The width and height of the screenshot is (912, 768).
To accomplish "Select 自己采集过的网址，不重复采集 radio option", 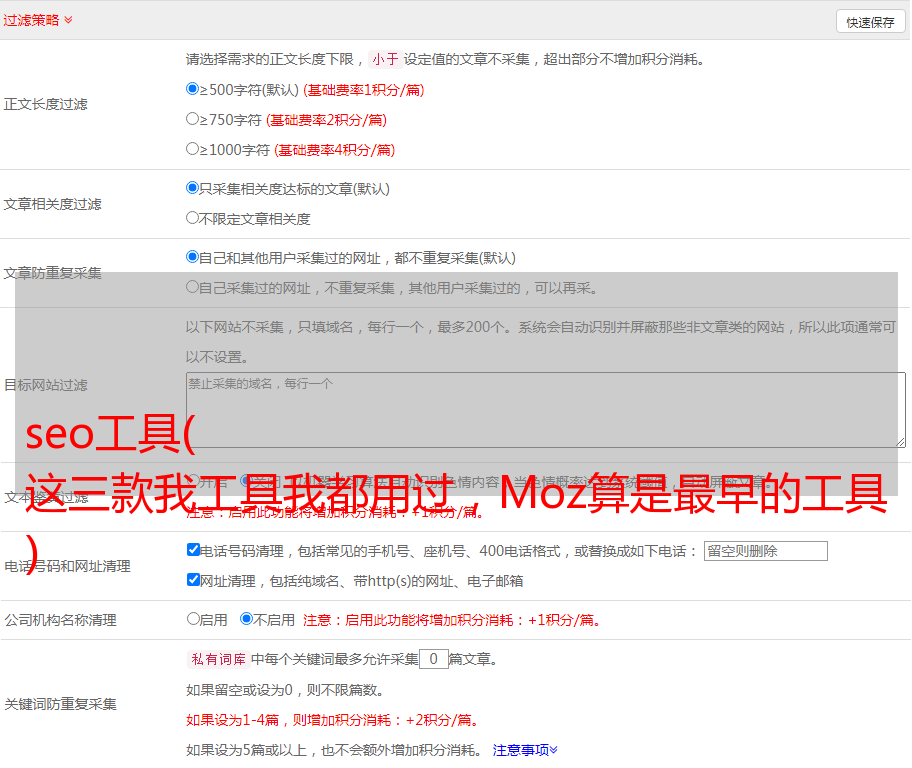I will coord(193,286).
